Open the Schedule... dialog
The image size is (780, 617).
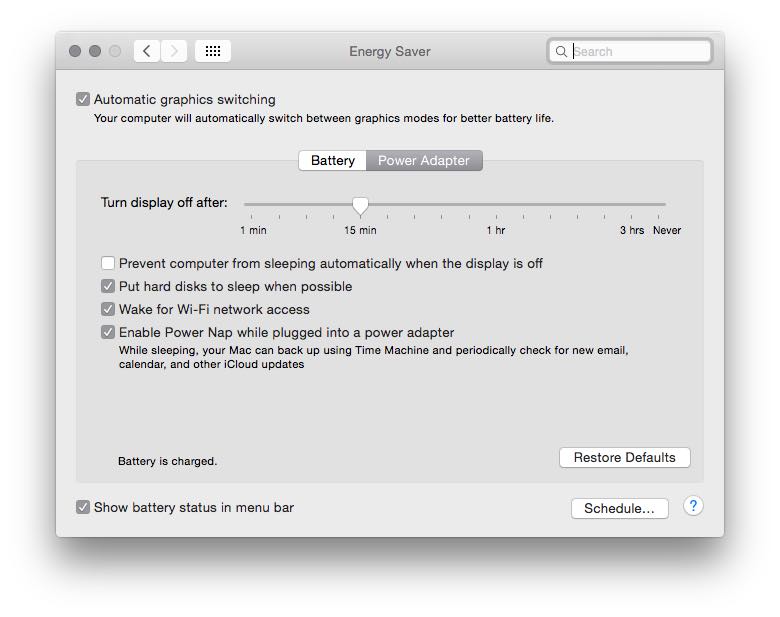pyautogui.click(x=619, y=508)
